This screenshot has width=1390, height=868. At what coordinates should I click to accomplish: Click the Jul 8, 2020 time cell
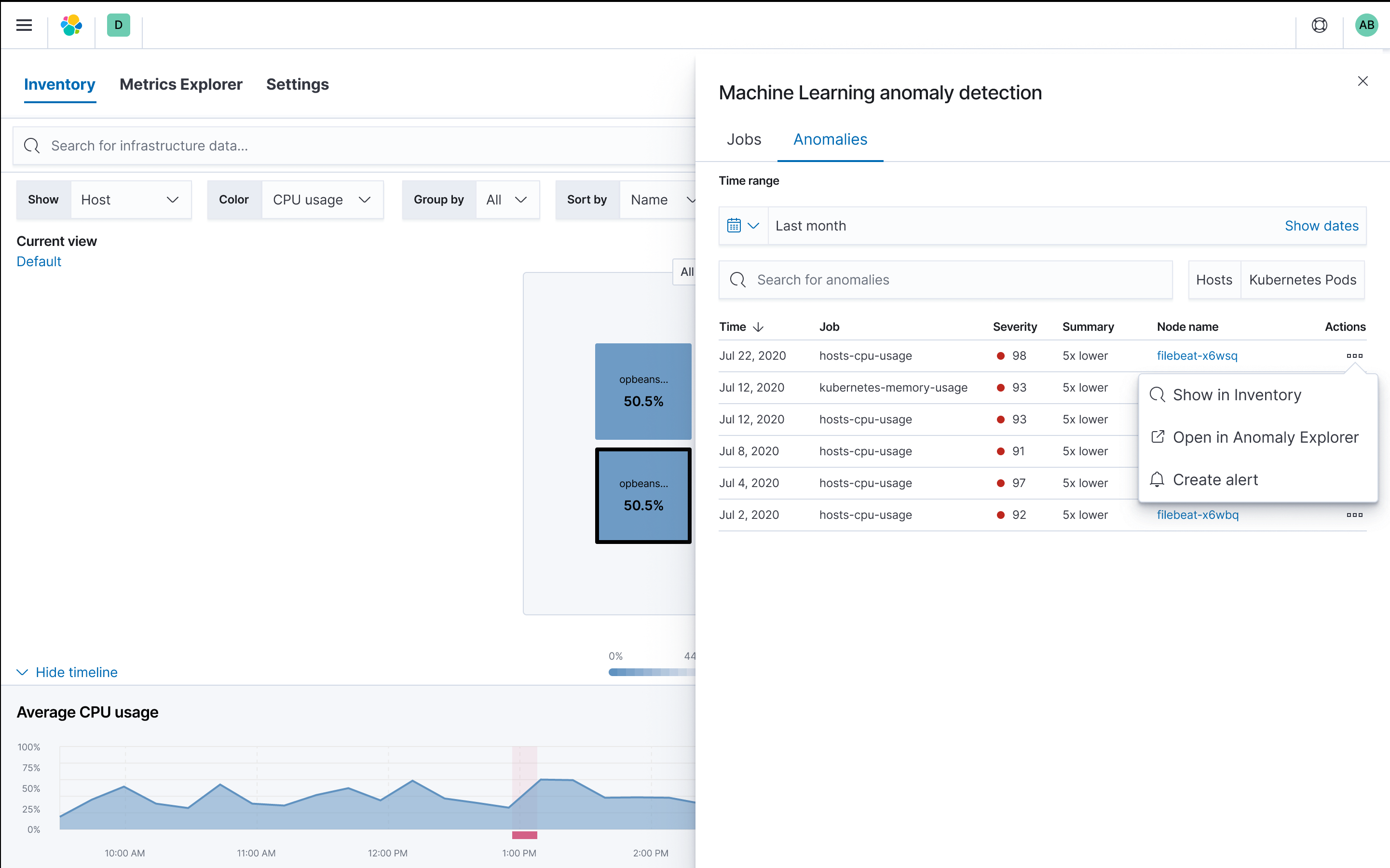click(x=749, y=451)
